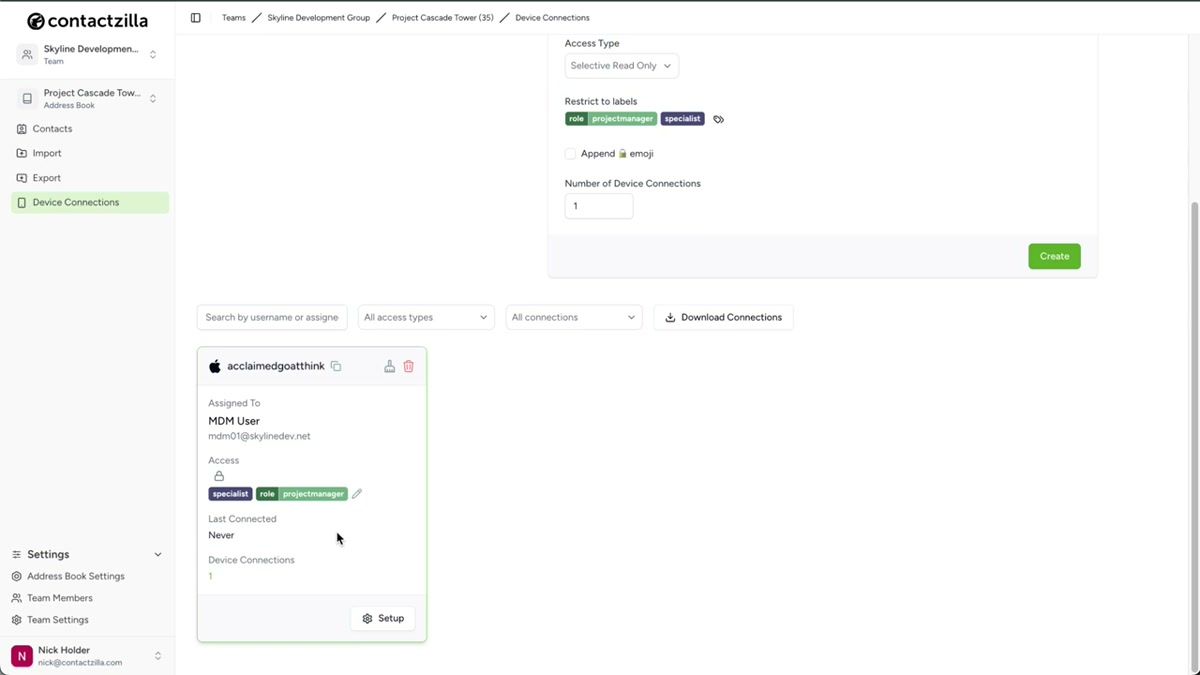The height and width of the screenshot is (675, 1200).
Task: Click the Never last connected value
Action: coord(221,535)
